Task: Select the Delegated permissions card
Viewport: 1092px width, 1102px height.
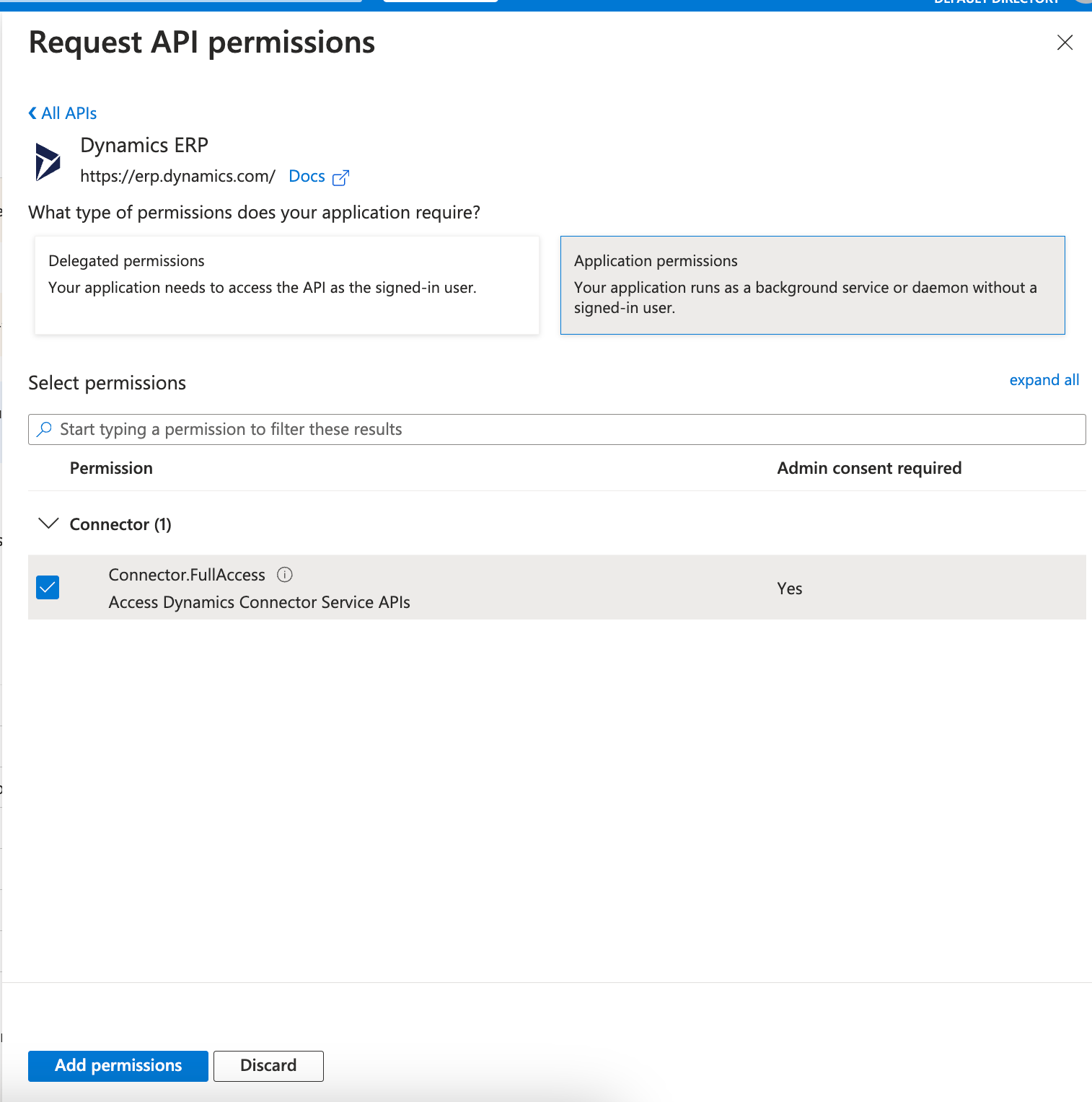Action: pyautogui.click(x=287, y=285)
